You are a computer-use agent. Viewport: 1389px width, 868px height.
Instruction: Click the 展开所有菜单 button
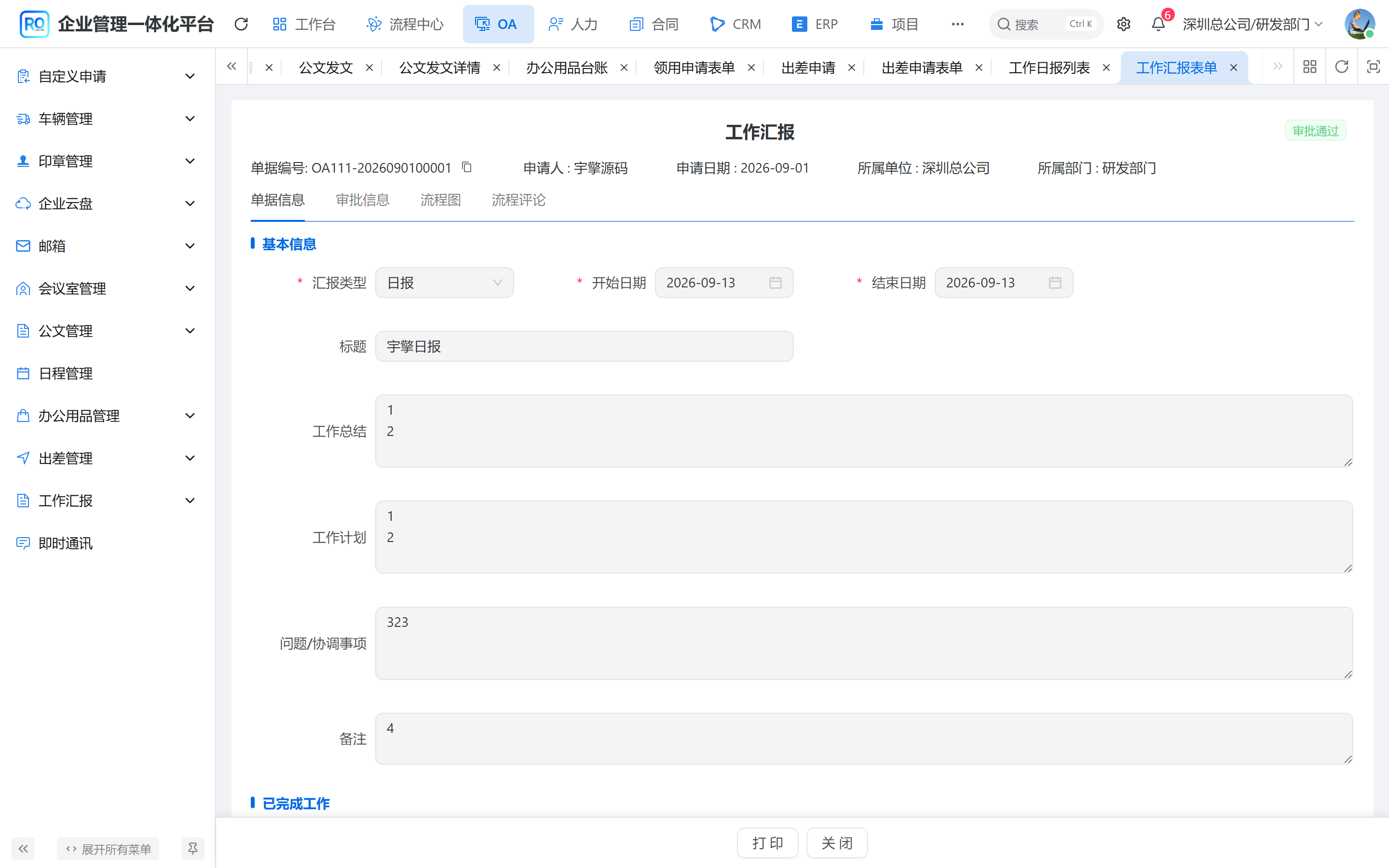(x=108, y=849)
